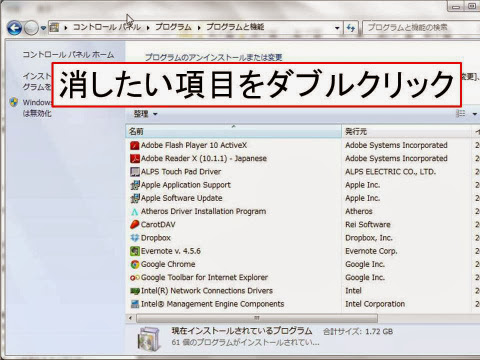Click the 合計サイズ: 1.72 GB status text

click(x=358, y=332)
